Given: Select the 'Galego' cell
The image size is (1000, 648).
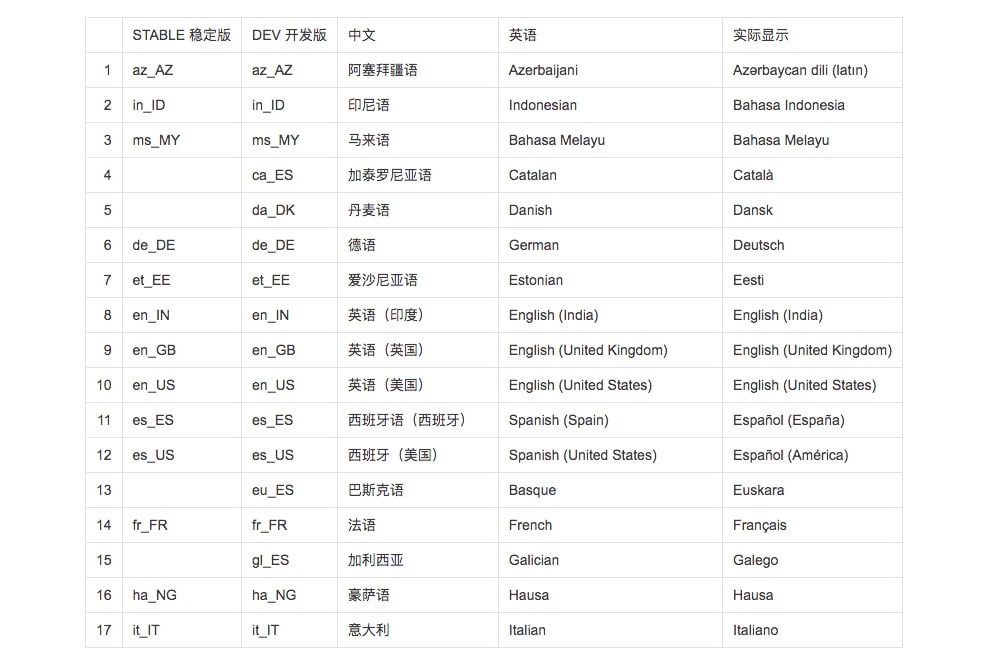Looking at the screenshot, I should [812, 561].
